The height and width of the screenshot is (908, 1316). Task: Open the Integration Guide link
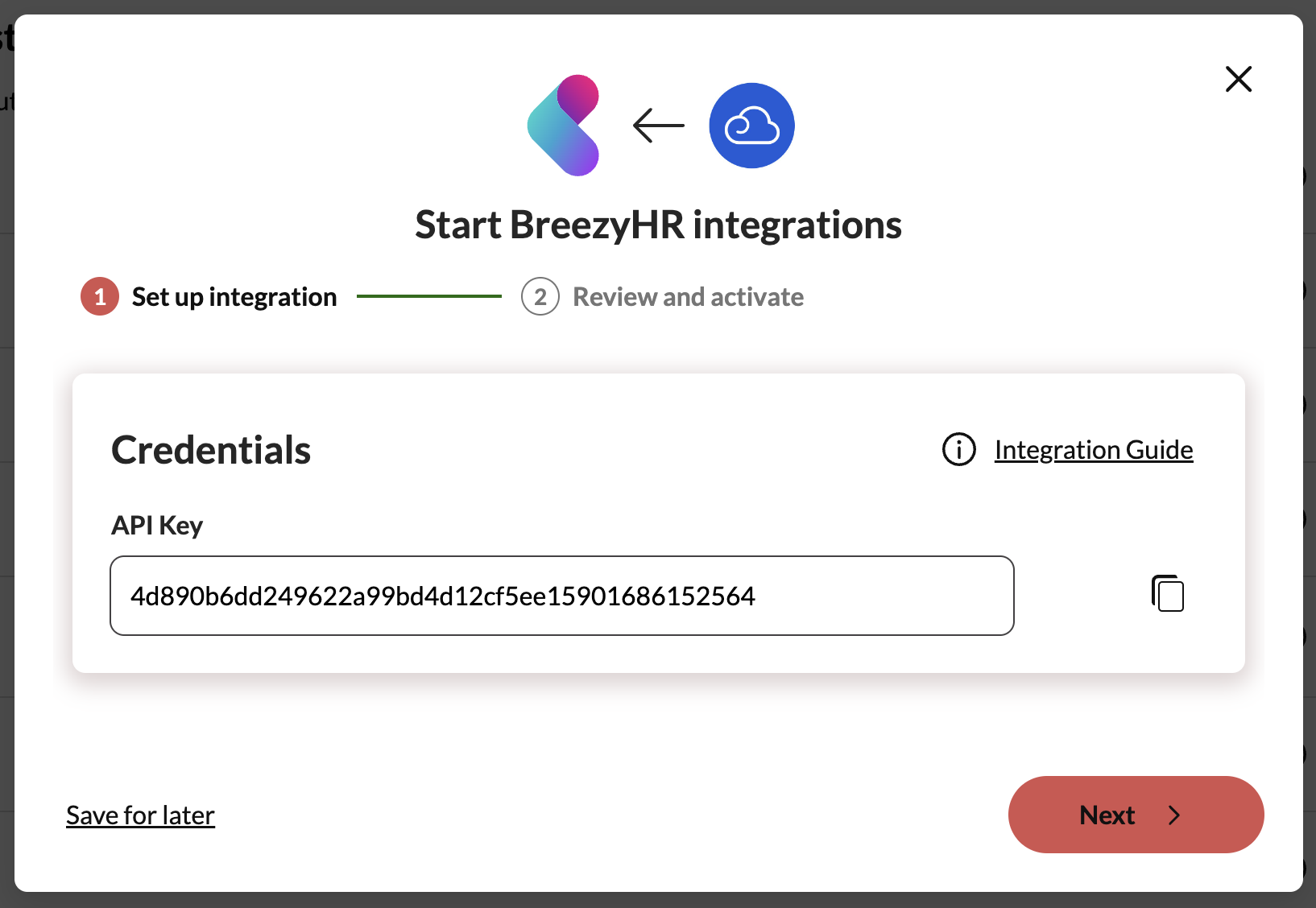coord(1093,449)
